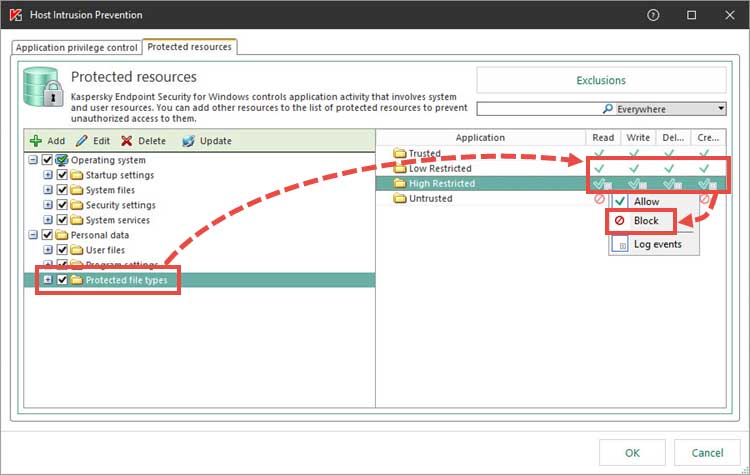
Task: Click the Untrusted folder icon
Action: pyautogui.click(x=399, y=198)
